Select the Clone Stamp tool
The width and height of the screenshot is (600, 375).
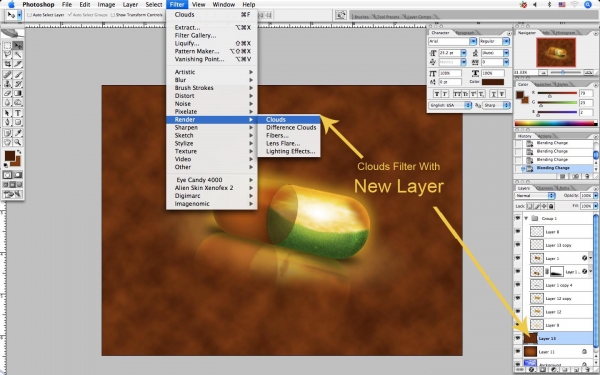point(7,84)
